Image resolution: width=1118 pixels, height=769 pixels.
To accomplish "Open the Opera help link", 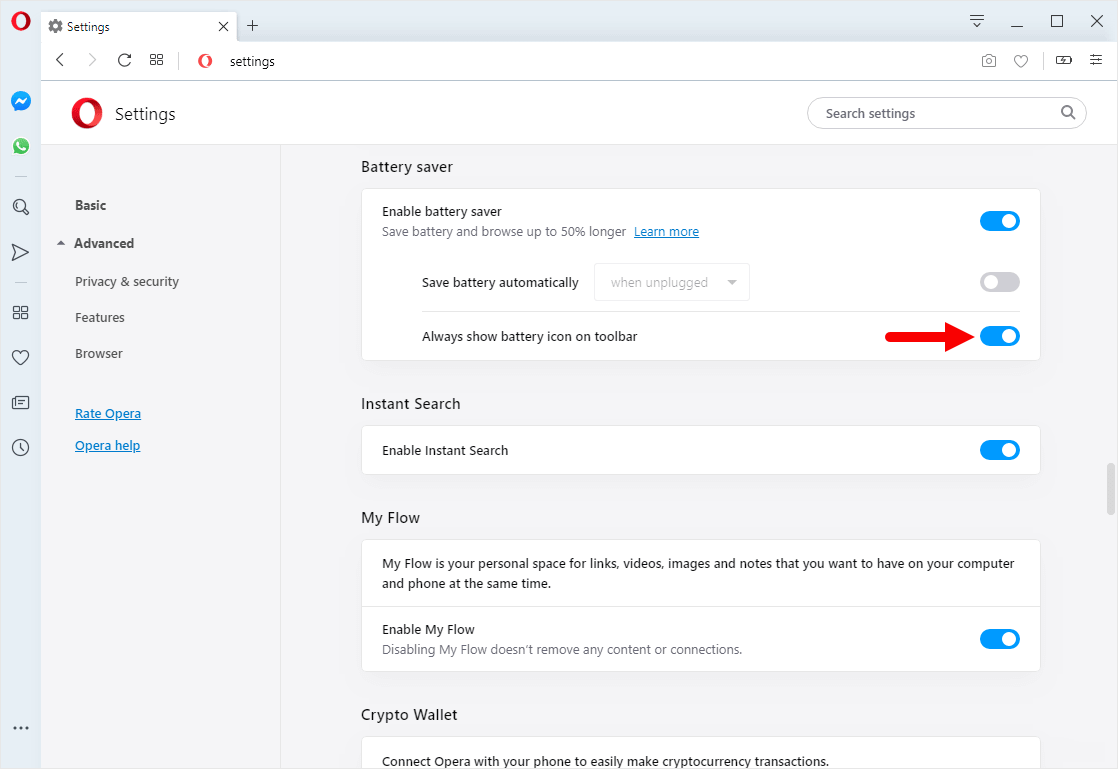I will [108, 445].
